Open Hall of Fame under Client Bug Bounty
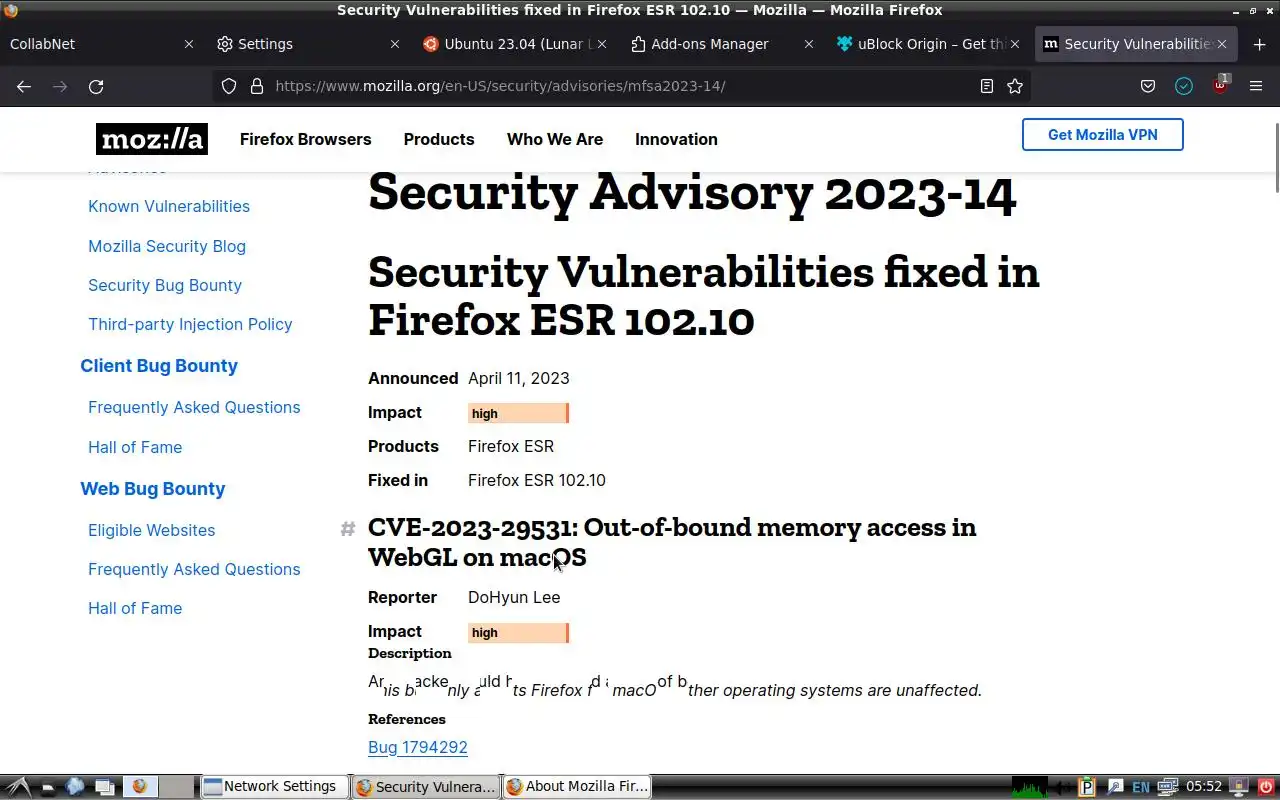1280x800 pixels. click(x=135, y=447)
